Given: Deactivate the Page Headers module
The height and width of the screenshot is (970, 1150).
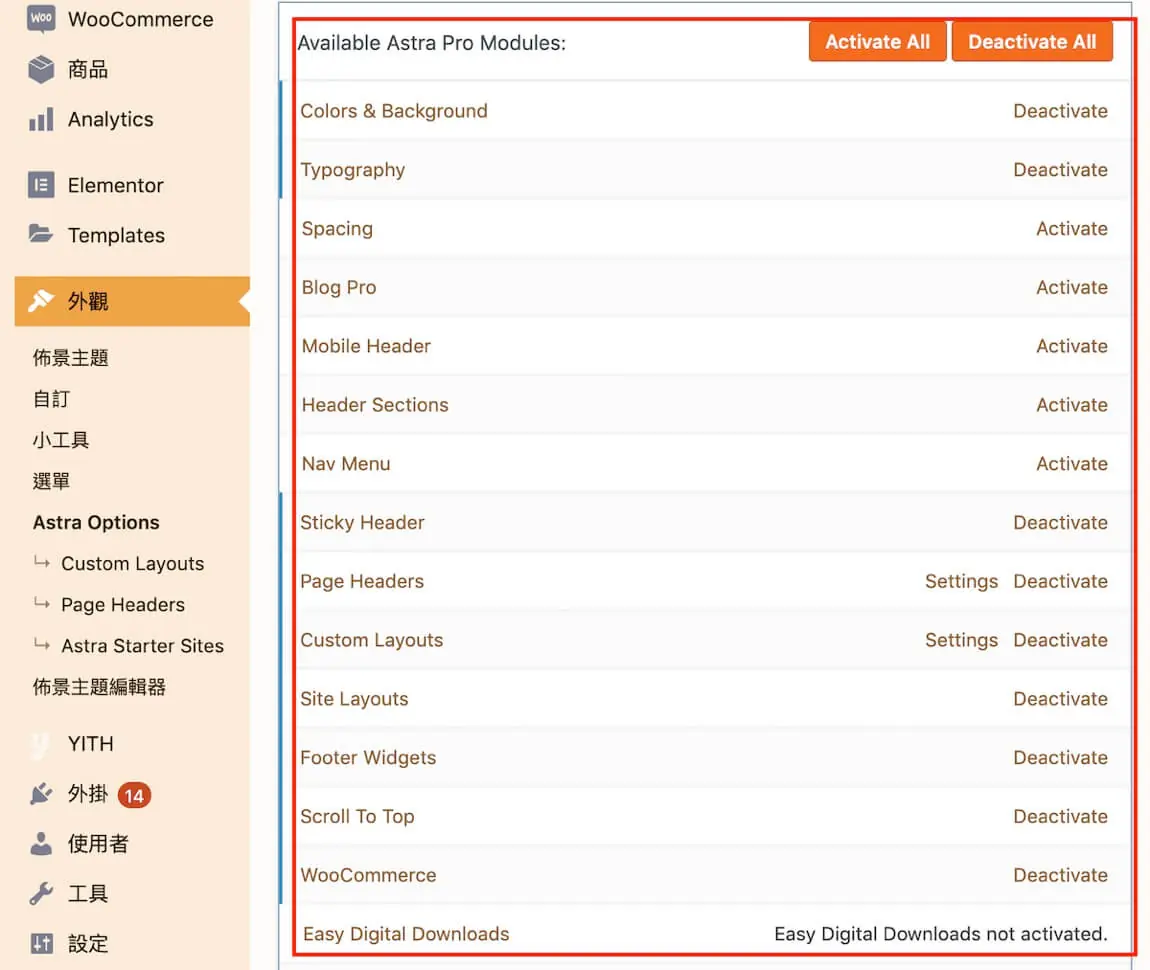Looking at the screenshot, I should point(1060,581).
